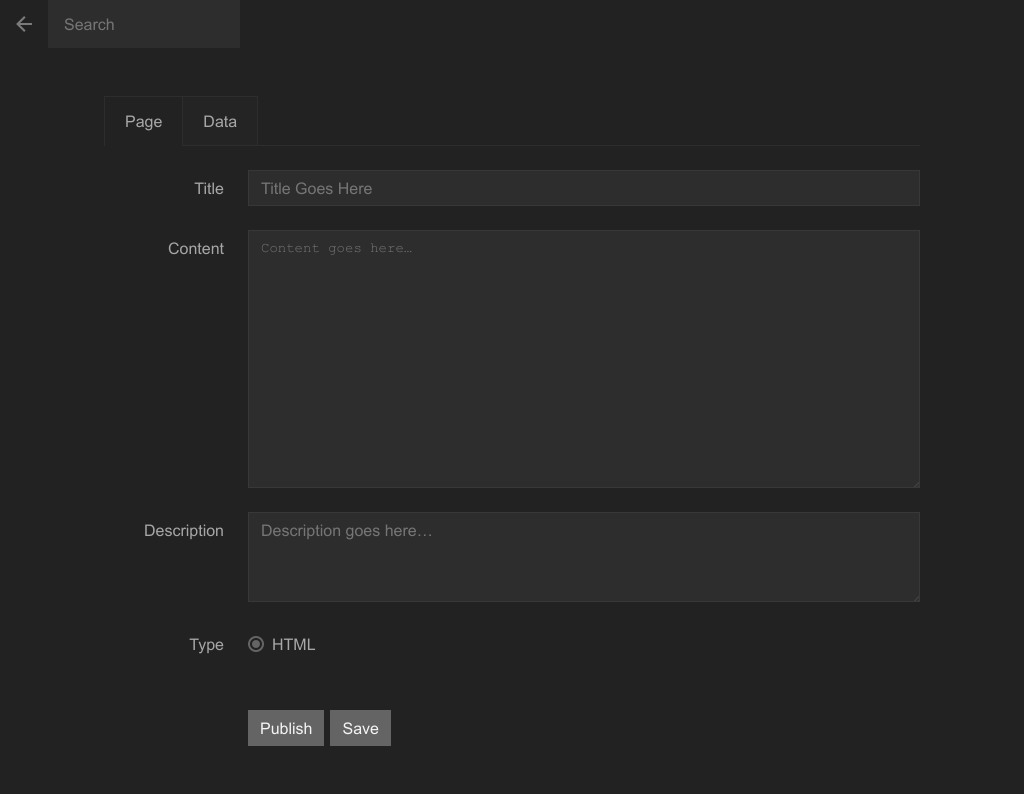Click the 'Content goes here…' placeholder text
The height and width of the screenshot is (794, 1024).
coord(336,248)
